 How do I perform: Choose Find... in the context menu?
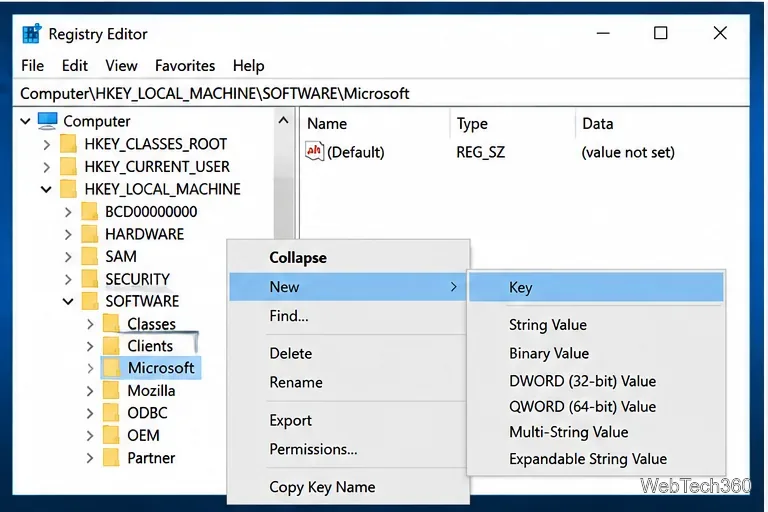click(349, 316)
